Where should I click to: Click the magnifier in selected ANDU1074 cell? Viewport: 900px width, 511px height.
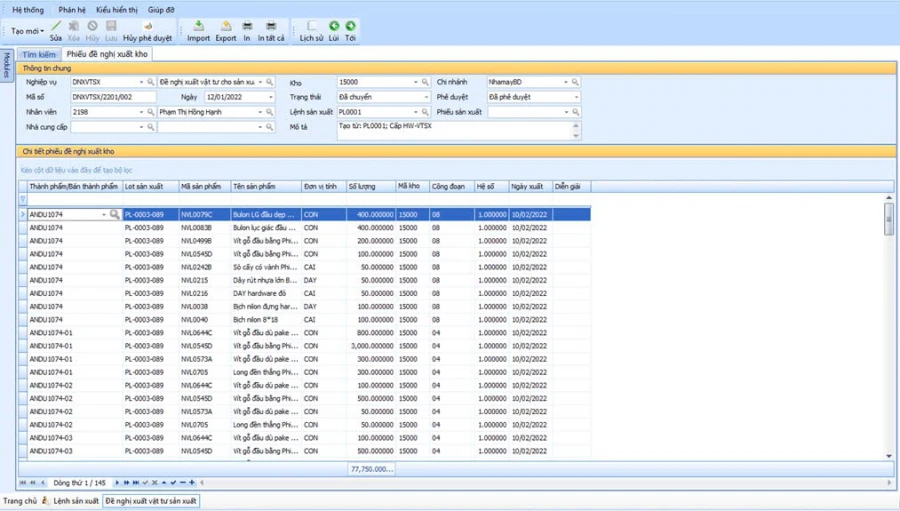point(114,214)
